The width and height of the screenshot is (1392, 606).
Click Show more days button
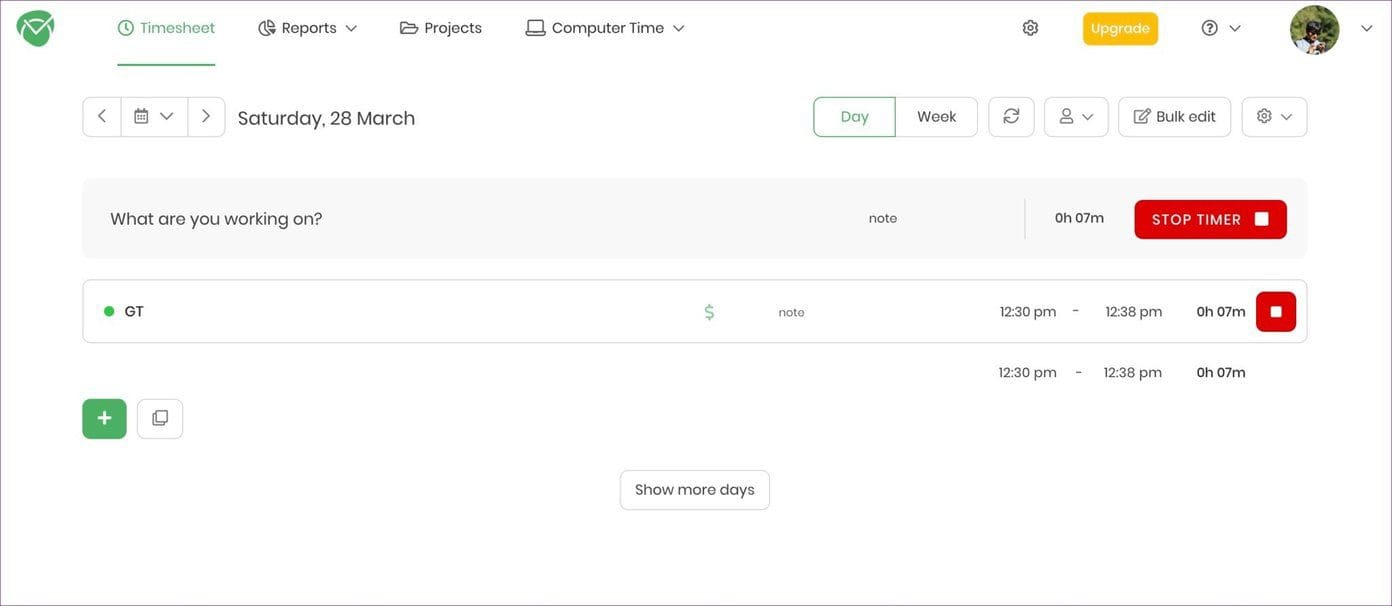[x=695, y=490]
